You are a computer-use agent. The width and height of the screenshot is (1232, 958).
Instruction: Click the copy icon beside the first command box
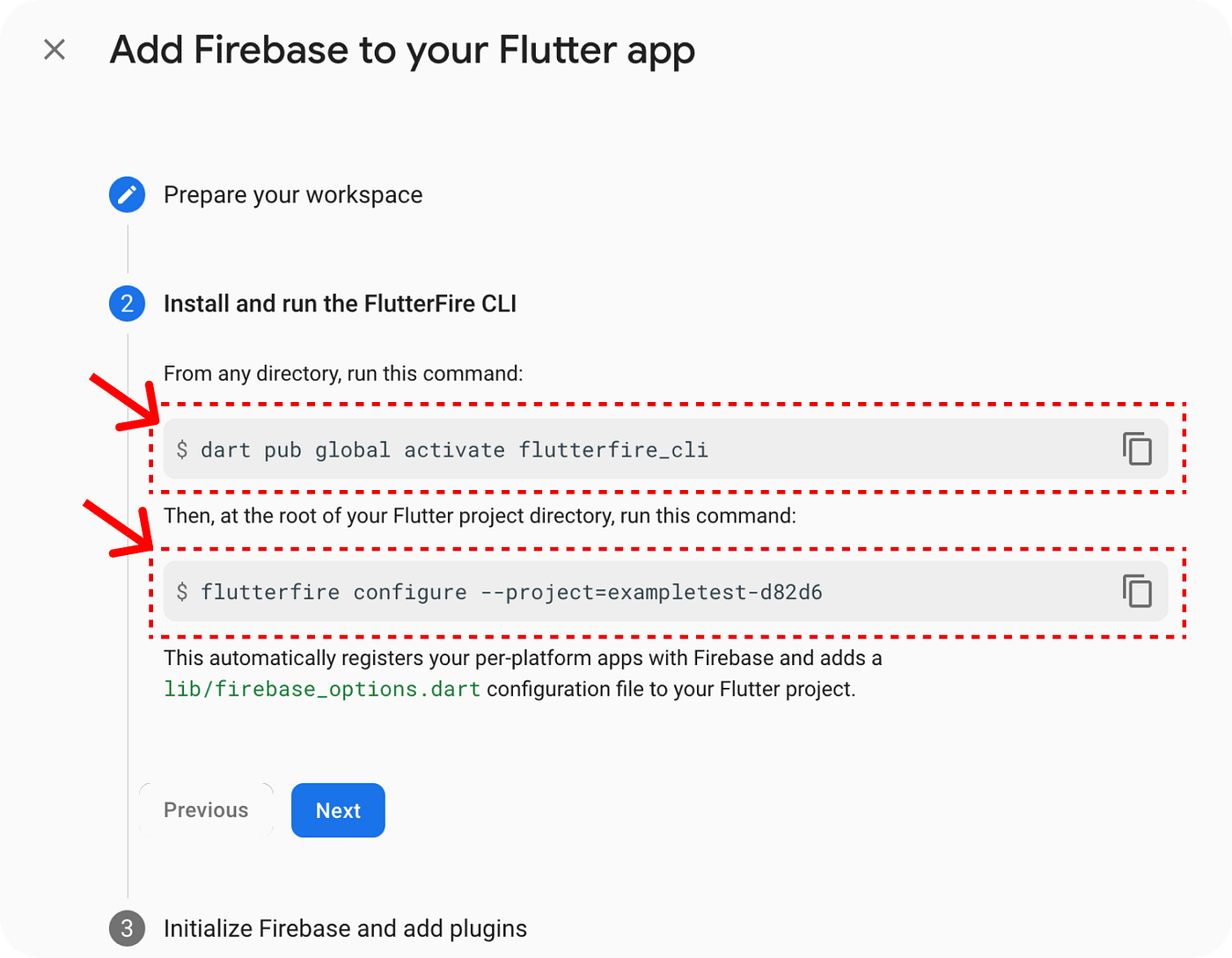point(1139,449)
